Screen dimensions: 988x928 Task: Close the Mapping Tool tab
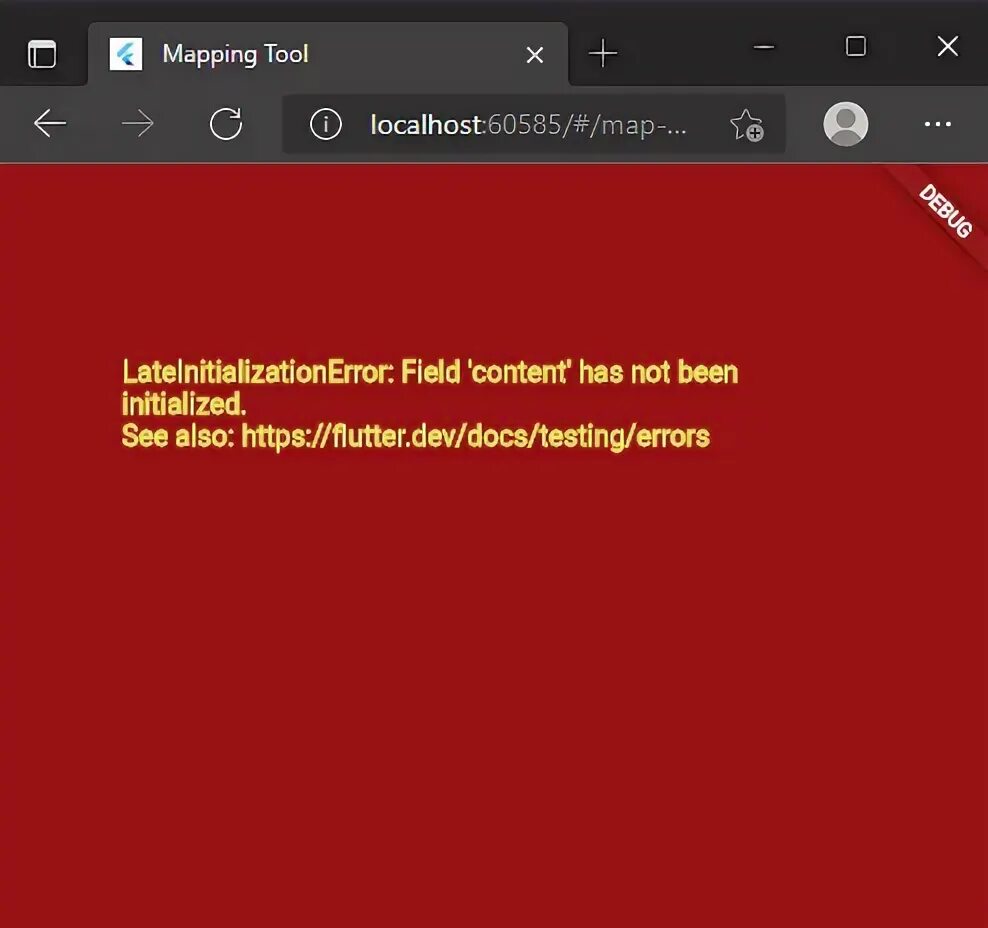pos(534,55)
